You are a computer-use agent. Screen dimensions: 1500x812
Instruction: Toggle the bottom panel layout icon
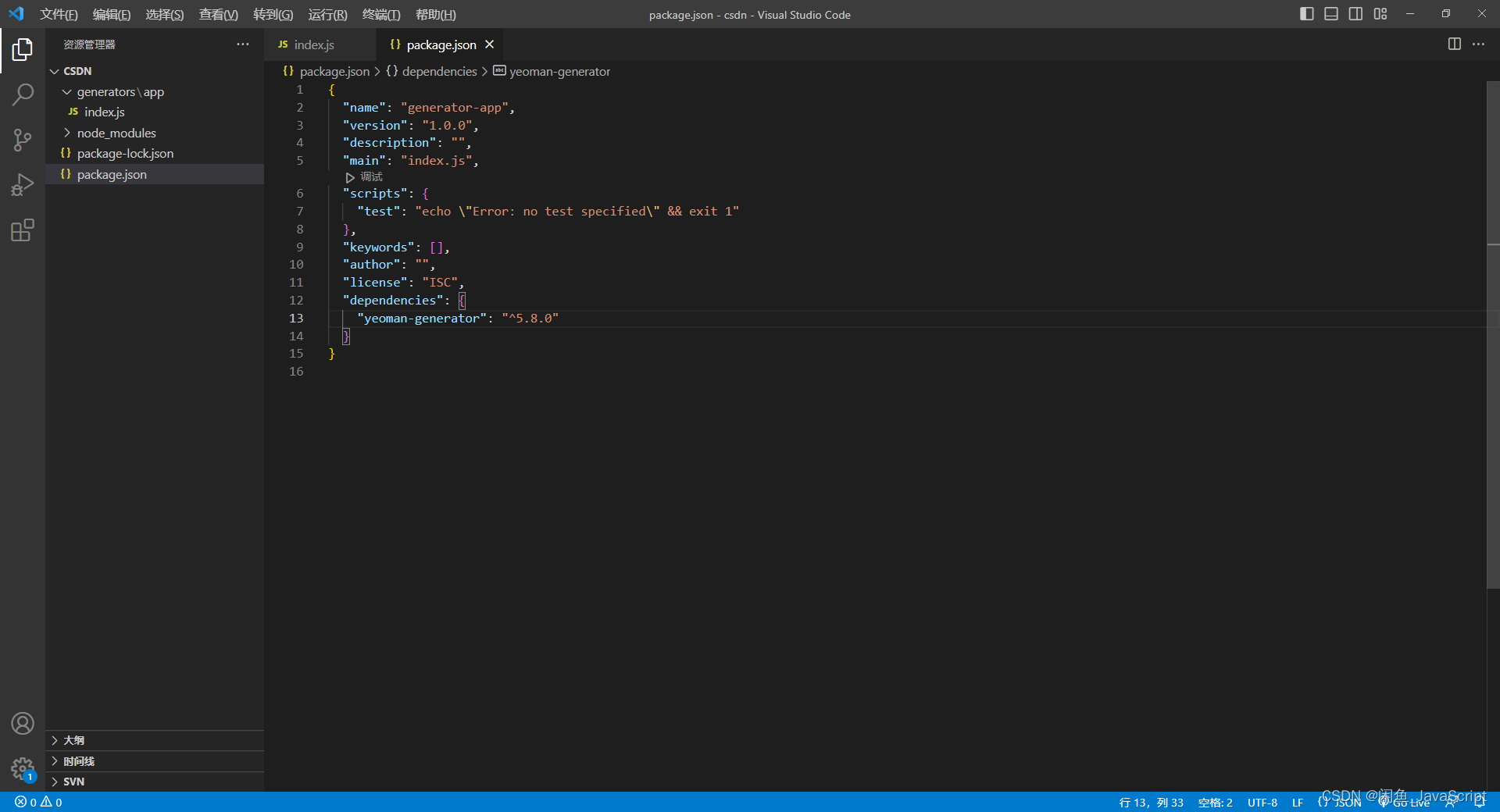1331,14
